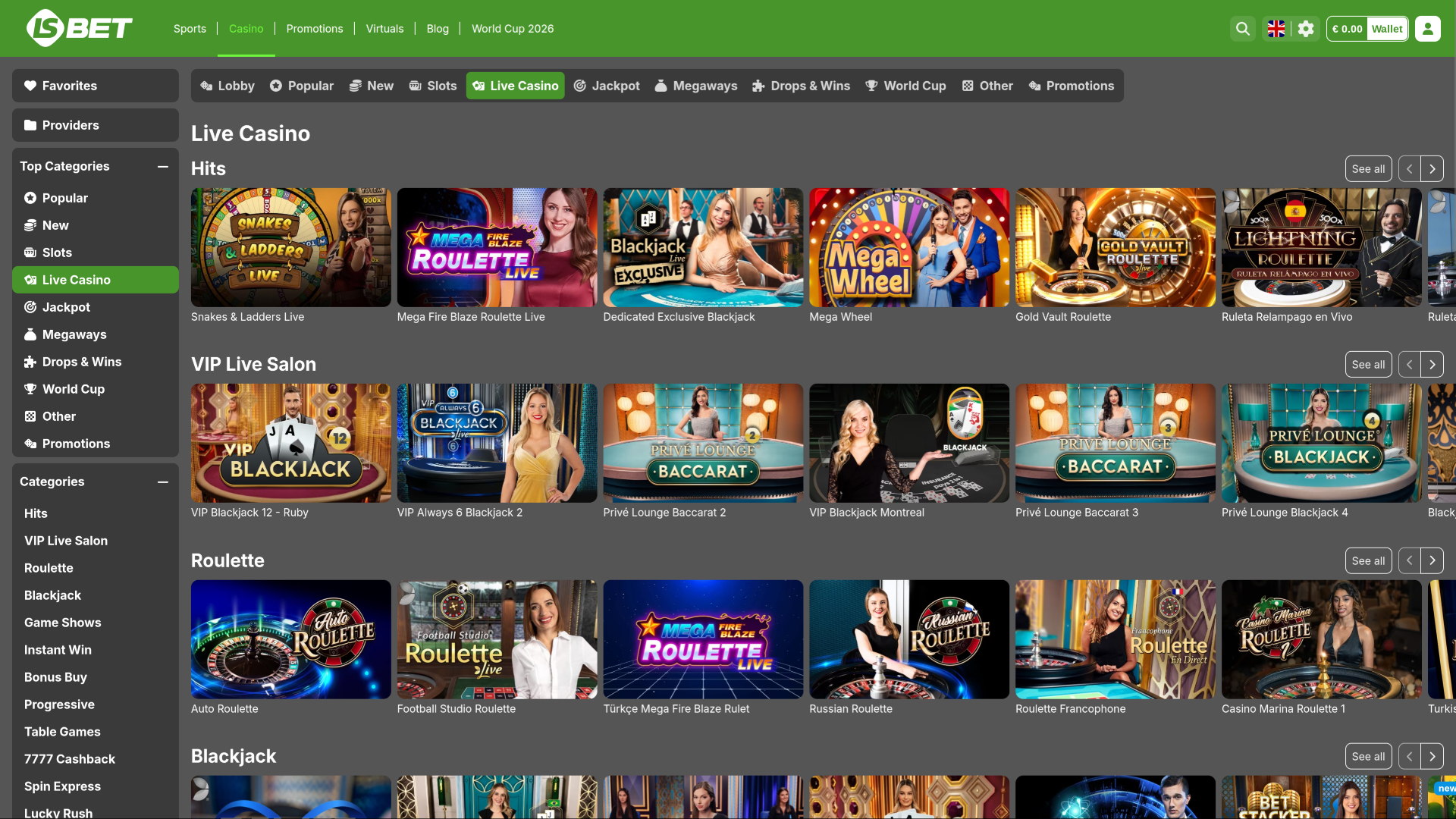
Task: Click See all for VIP Live Salon
Action: pyautogui.click(x=1368, y=365)
